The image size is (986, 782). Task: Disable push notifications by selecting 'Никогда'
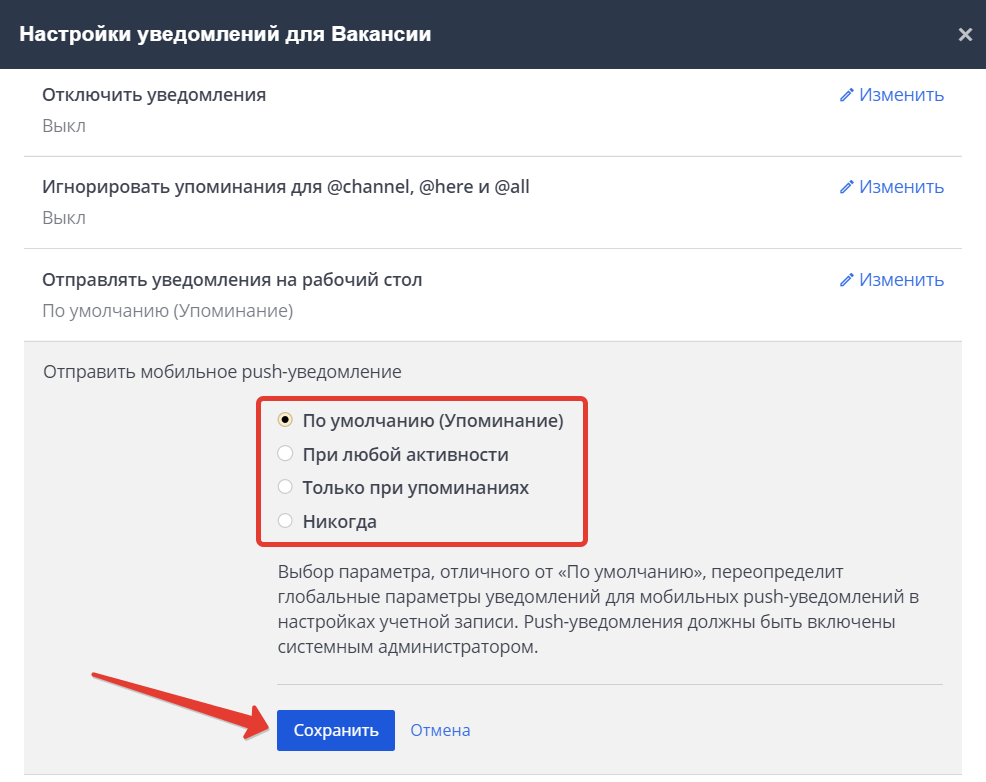(285, 521)
